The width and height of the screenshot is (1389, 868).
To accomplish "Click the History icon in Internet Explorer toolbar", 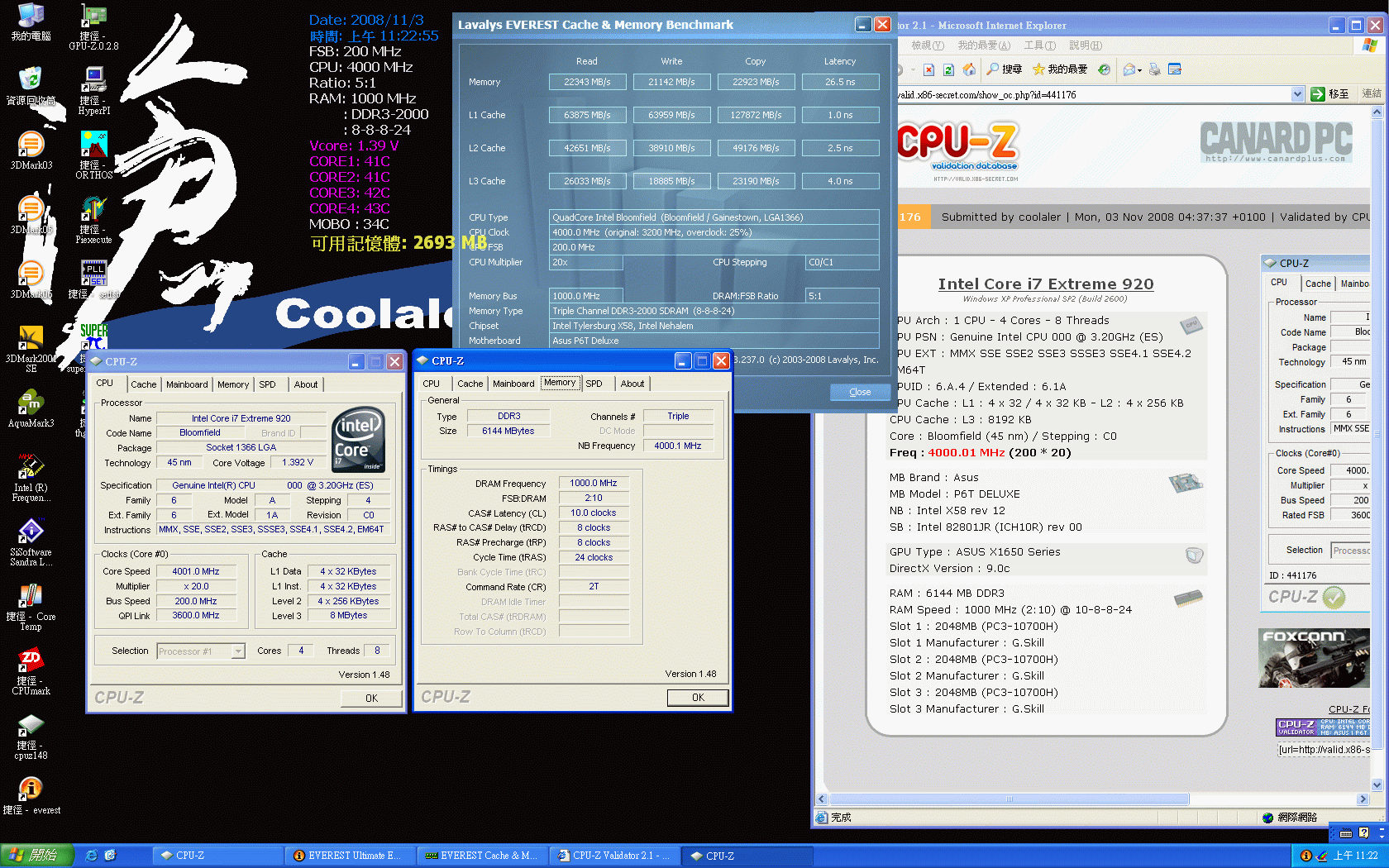I will [x=1104, y=69].
